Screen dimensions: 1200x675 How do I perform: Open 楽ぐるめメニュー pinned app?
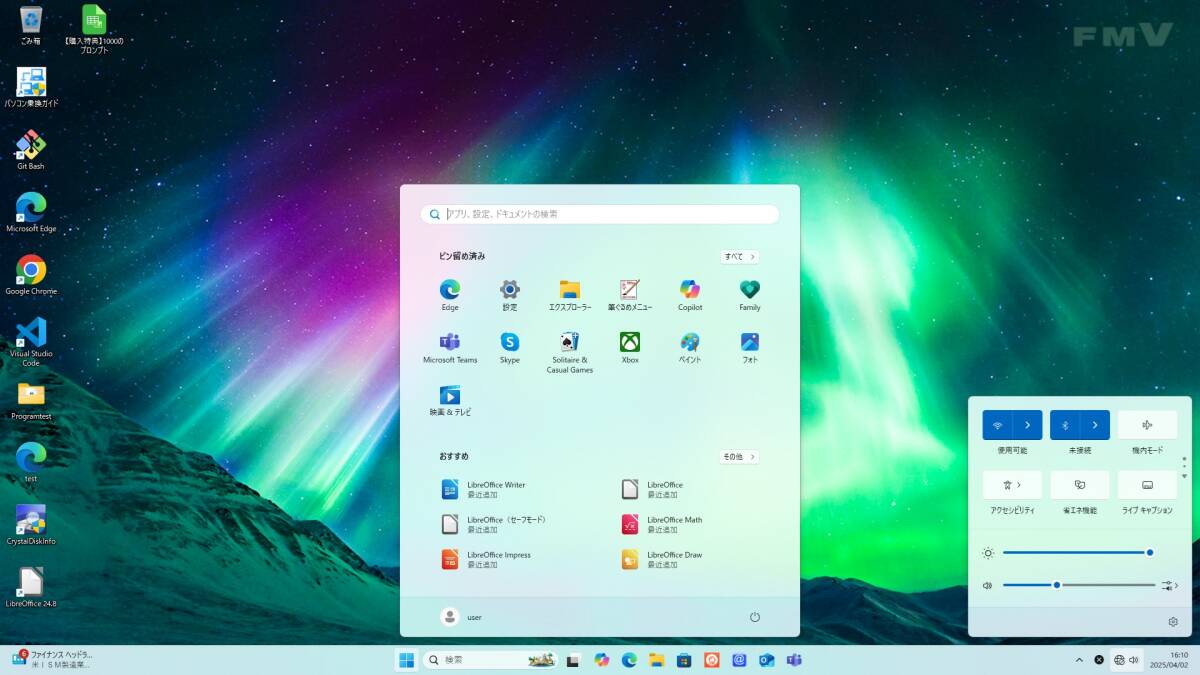(x=630, y=295)
